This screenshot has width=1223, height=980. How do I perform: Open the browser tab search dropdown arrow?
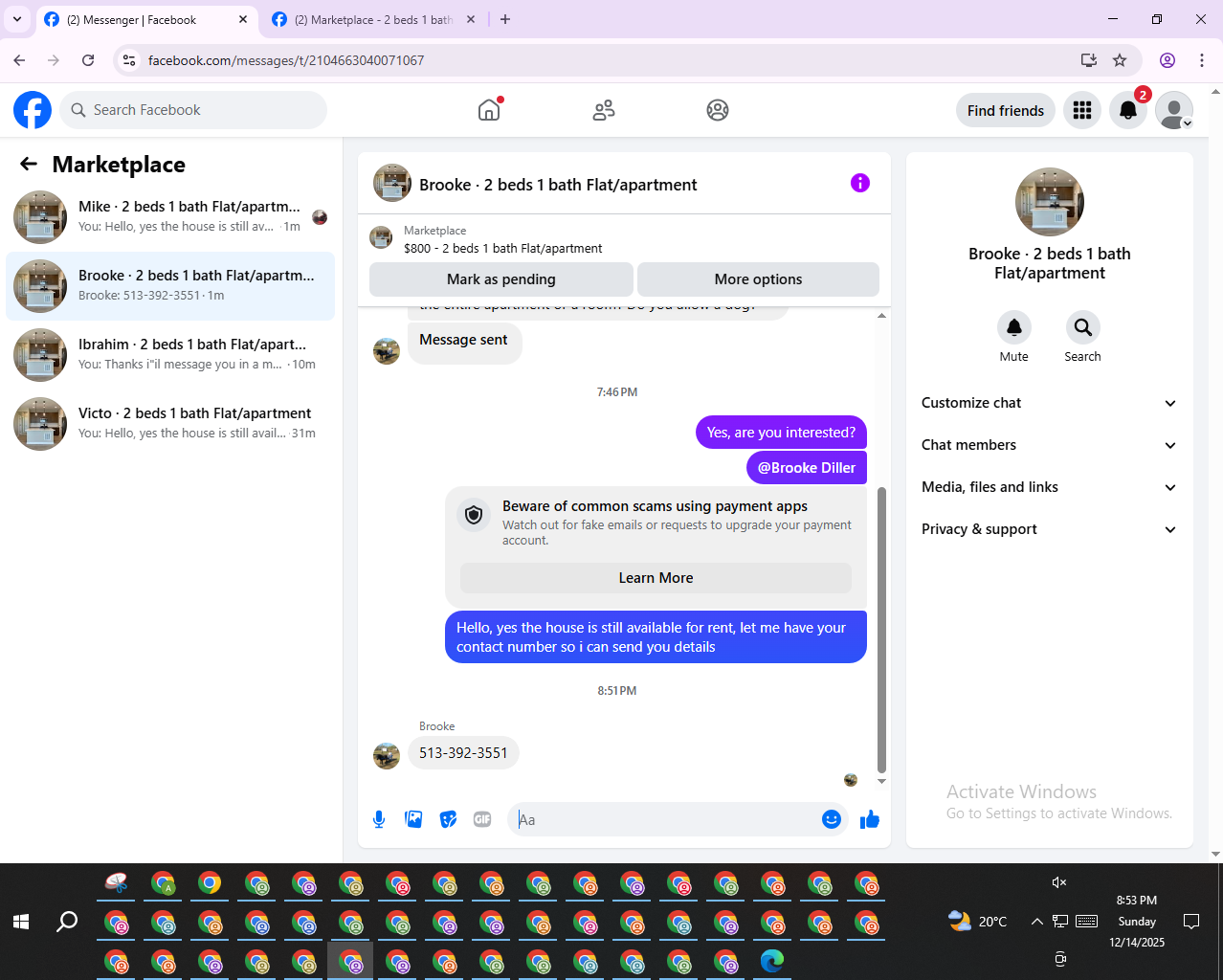coord(17,19)
